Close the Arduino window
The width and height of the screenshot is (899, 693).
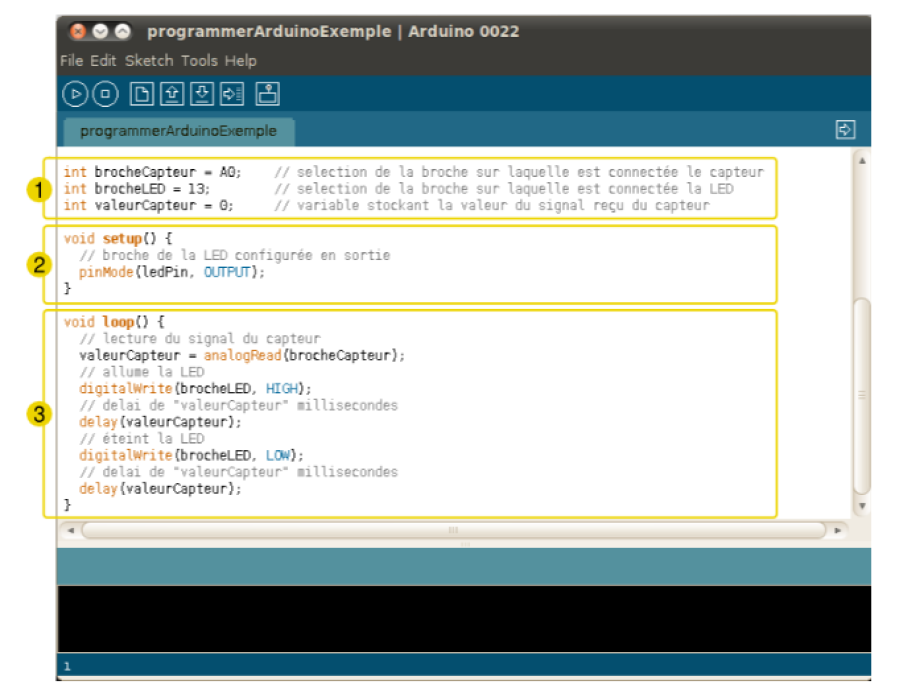78,31
